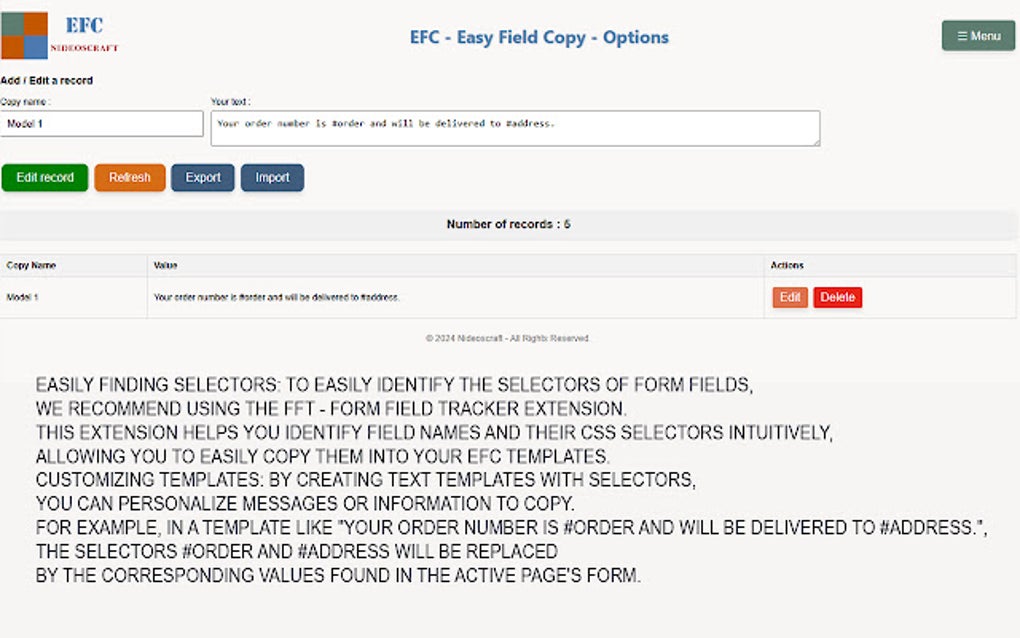Image resolution: width=1020 pixels, height=638 pixels.
Task: Click the Copy Name column header
Action: tap(32, 266)
